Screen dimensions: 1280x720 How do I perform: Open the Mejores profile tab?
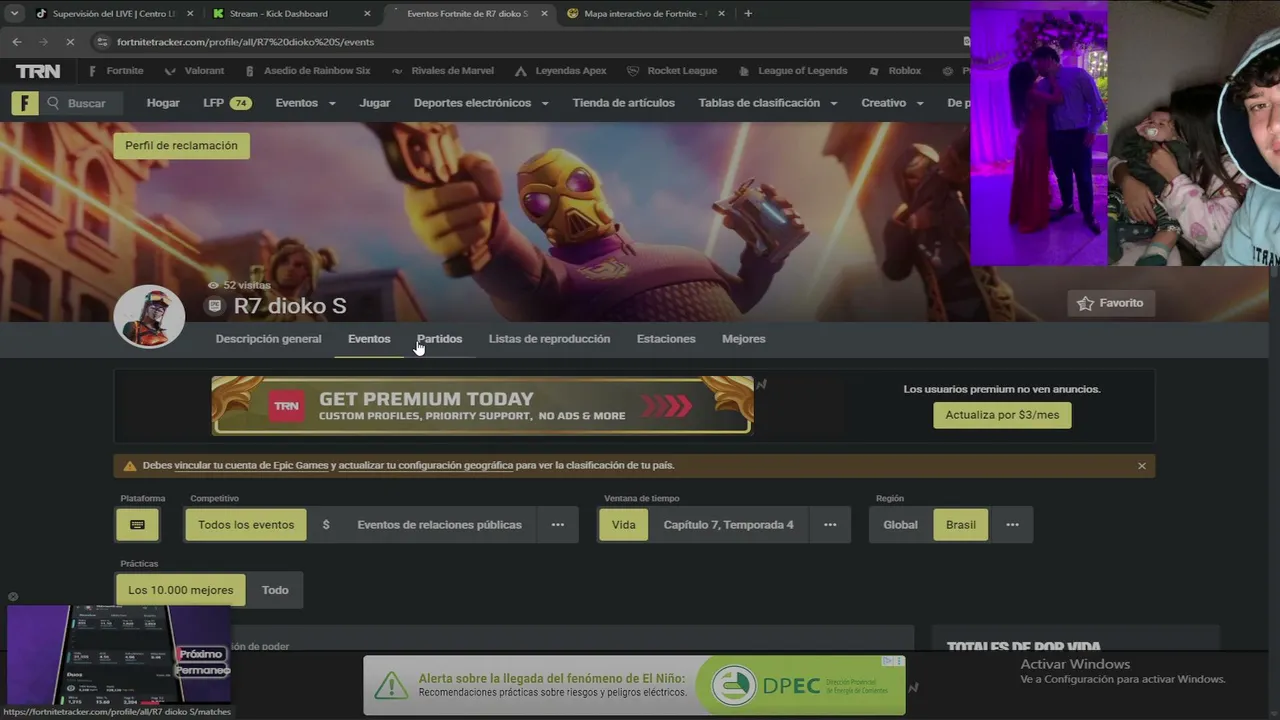point(743,339)
